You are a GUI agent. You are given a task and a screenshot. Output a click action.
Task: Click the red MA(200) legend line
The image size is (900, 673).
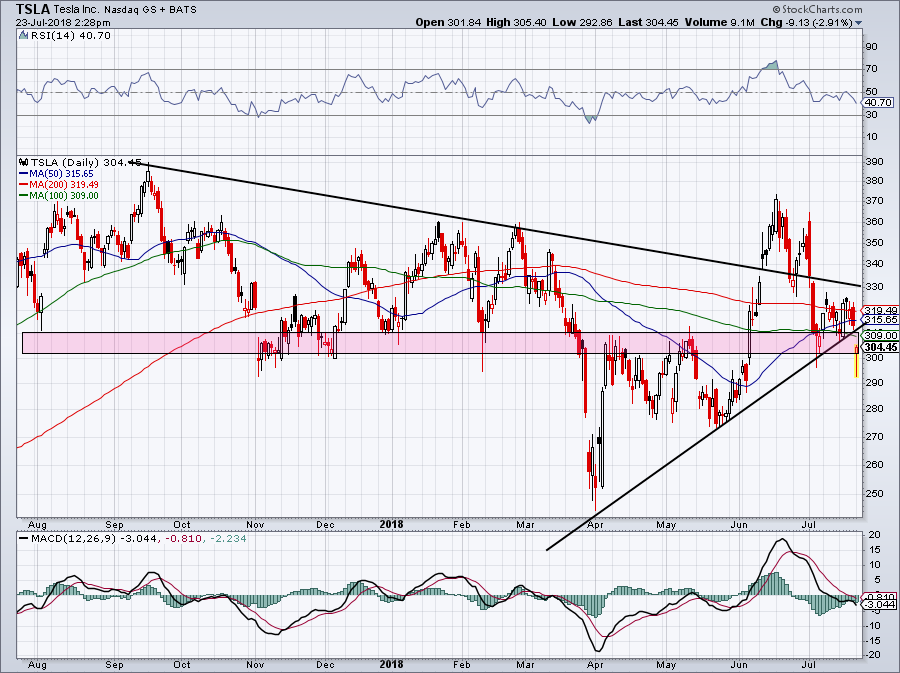(x=24, y=185)
